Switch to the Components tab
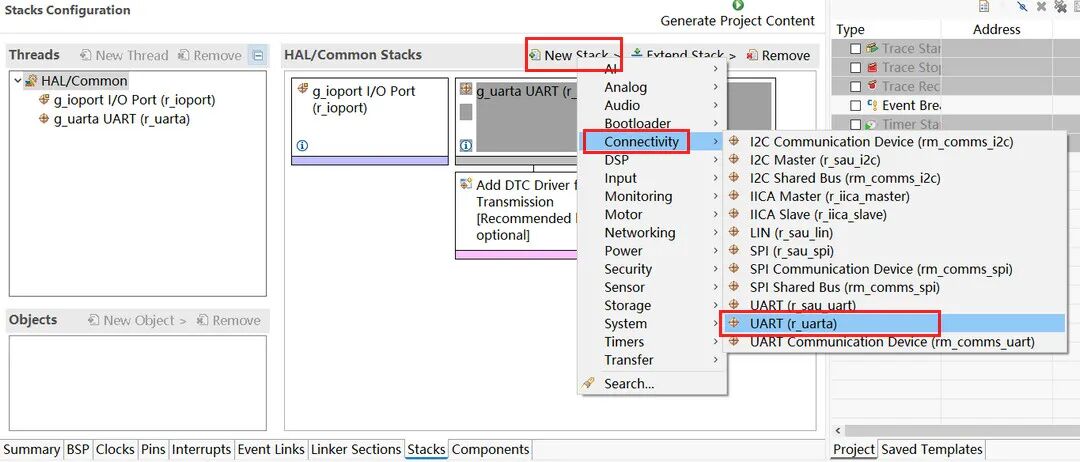The width and height of the screenshot is (1080, 462). click(490, 450)
